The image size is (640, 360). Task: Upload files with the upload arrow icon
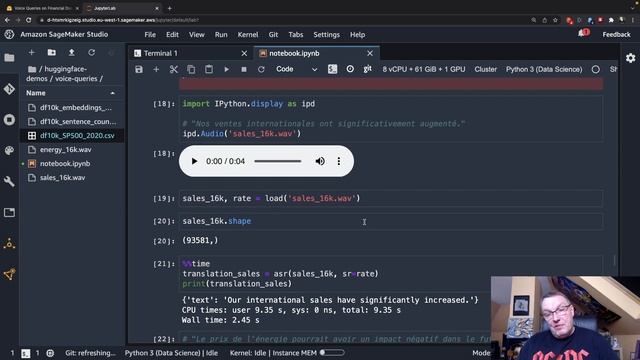[x=71, y=53]
